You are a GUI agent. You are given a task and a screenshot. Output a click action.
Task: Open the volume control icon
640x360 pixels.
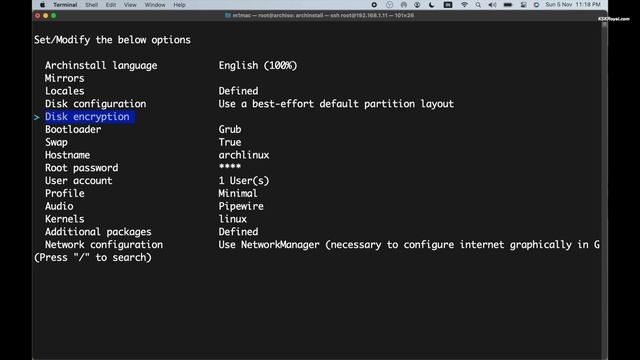coord(492,5)
